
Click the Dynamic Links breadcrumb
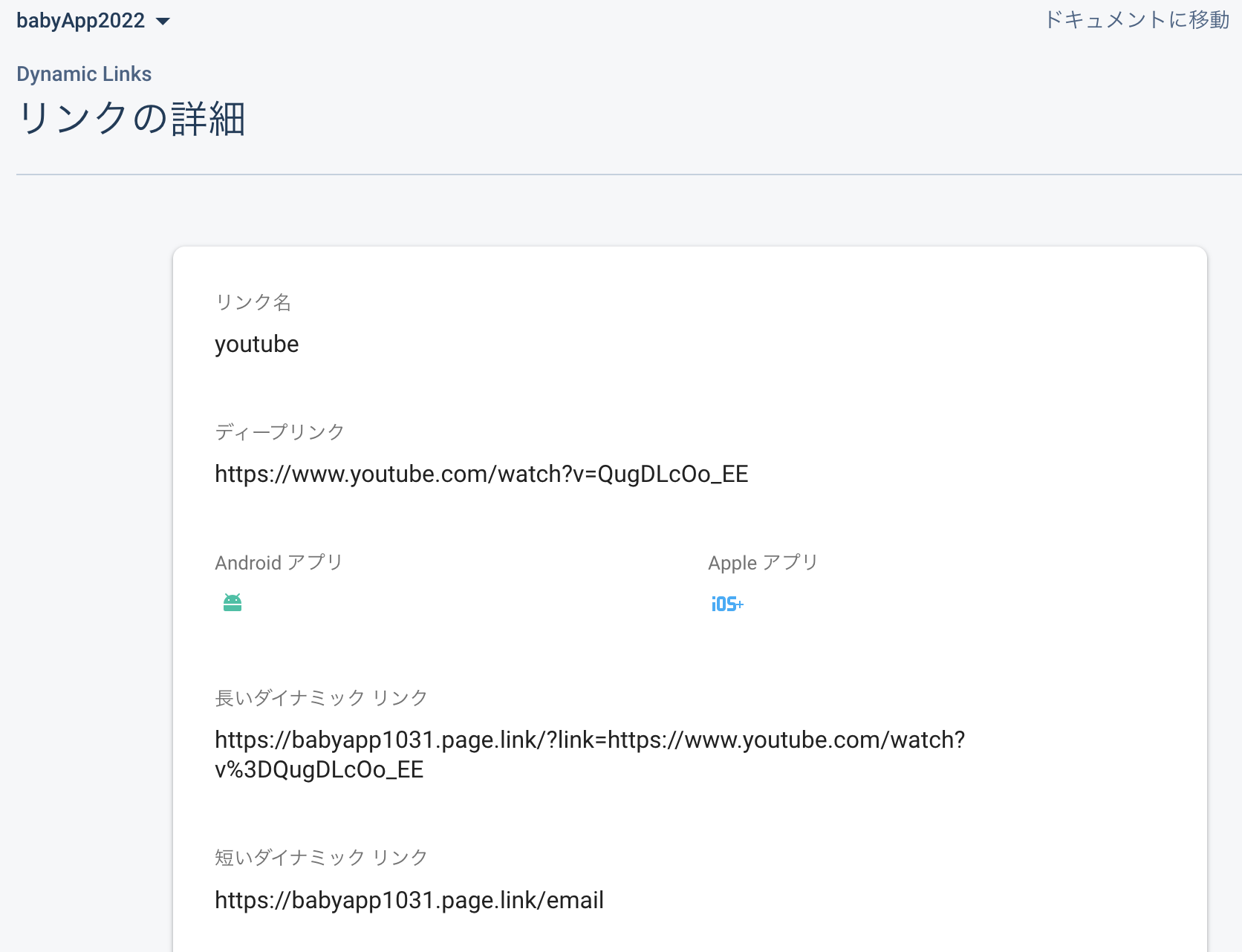(x=84, y=74)
